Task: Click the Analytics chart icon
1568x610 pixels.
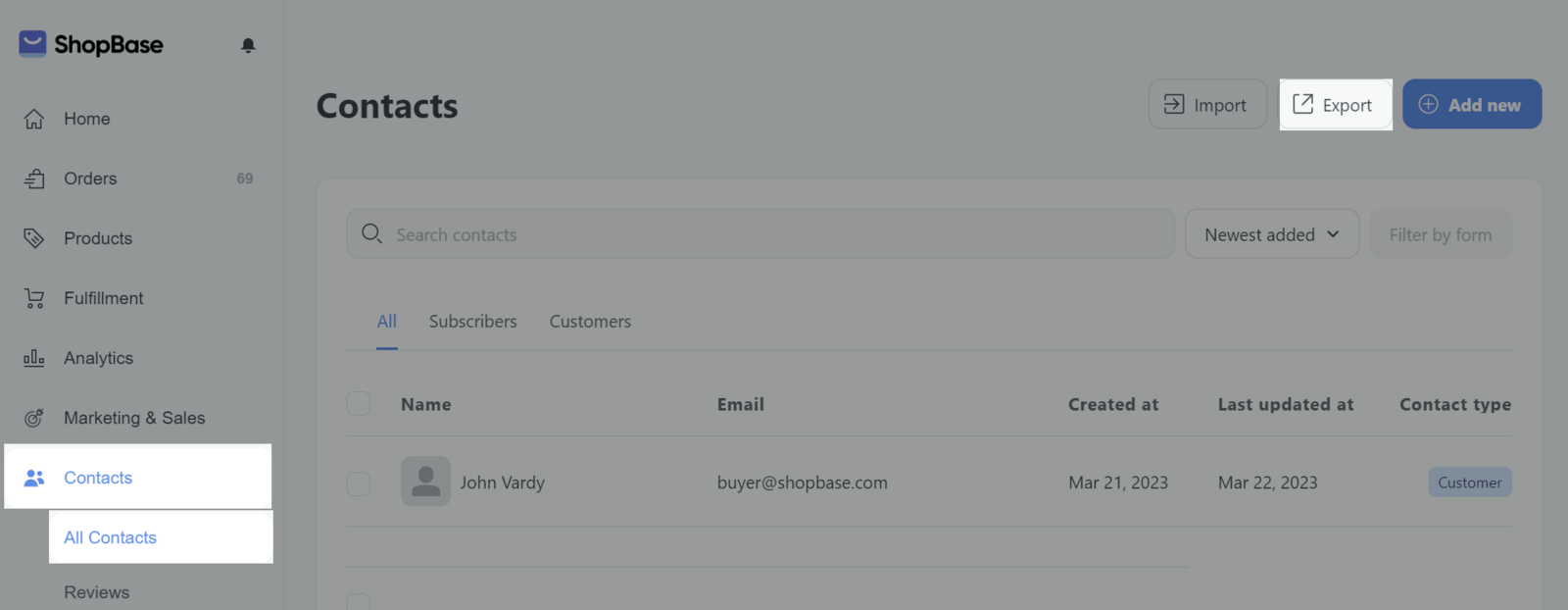Action: [34, 358]
